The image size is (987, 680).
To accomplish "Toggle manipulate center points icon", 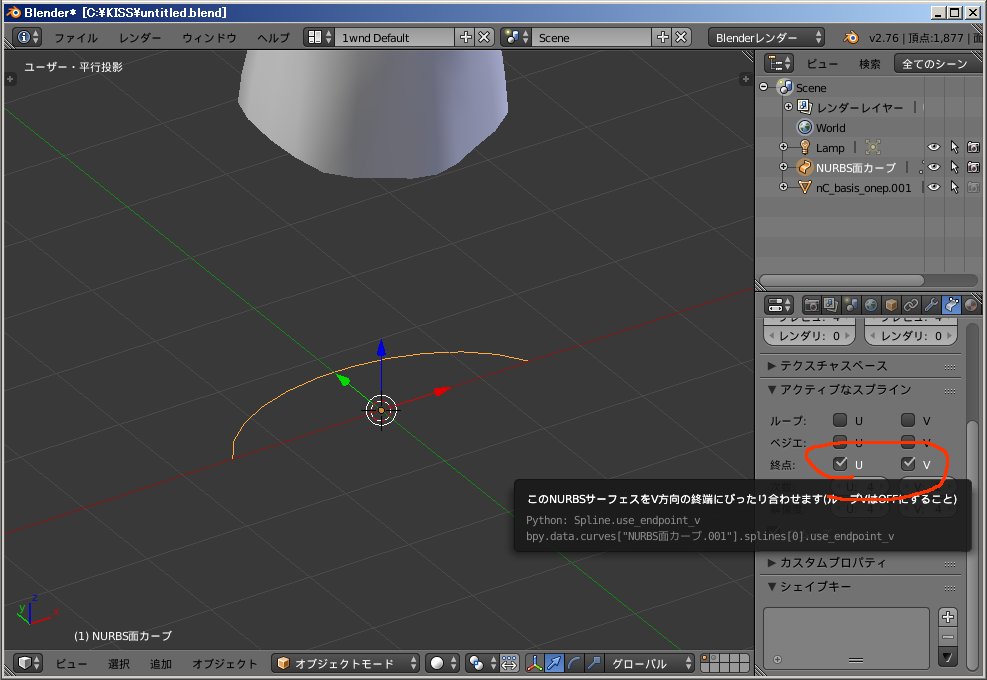I will coord(509,663).
